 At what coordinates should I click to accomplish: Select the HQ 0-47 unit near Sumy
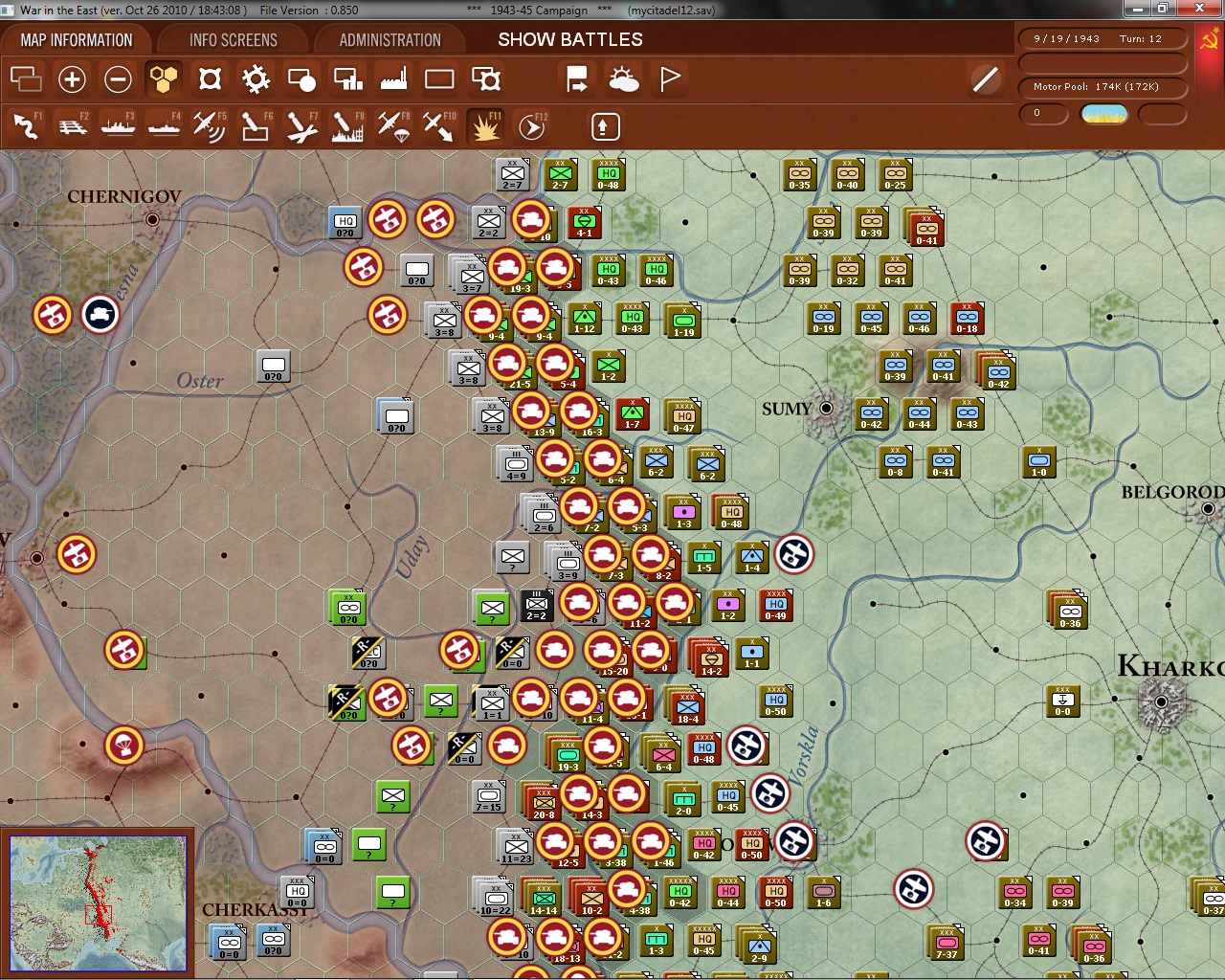point(683,416)
